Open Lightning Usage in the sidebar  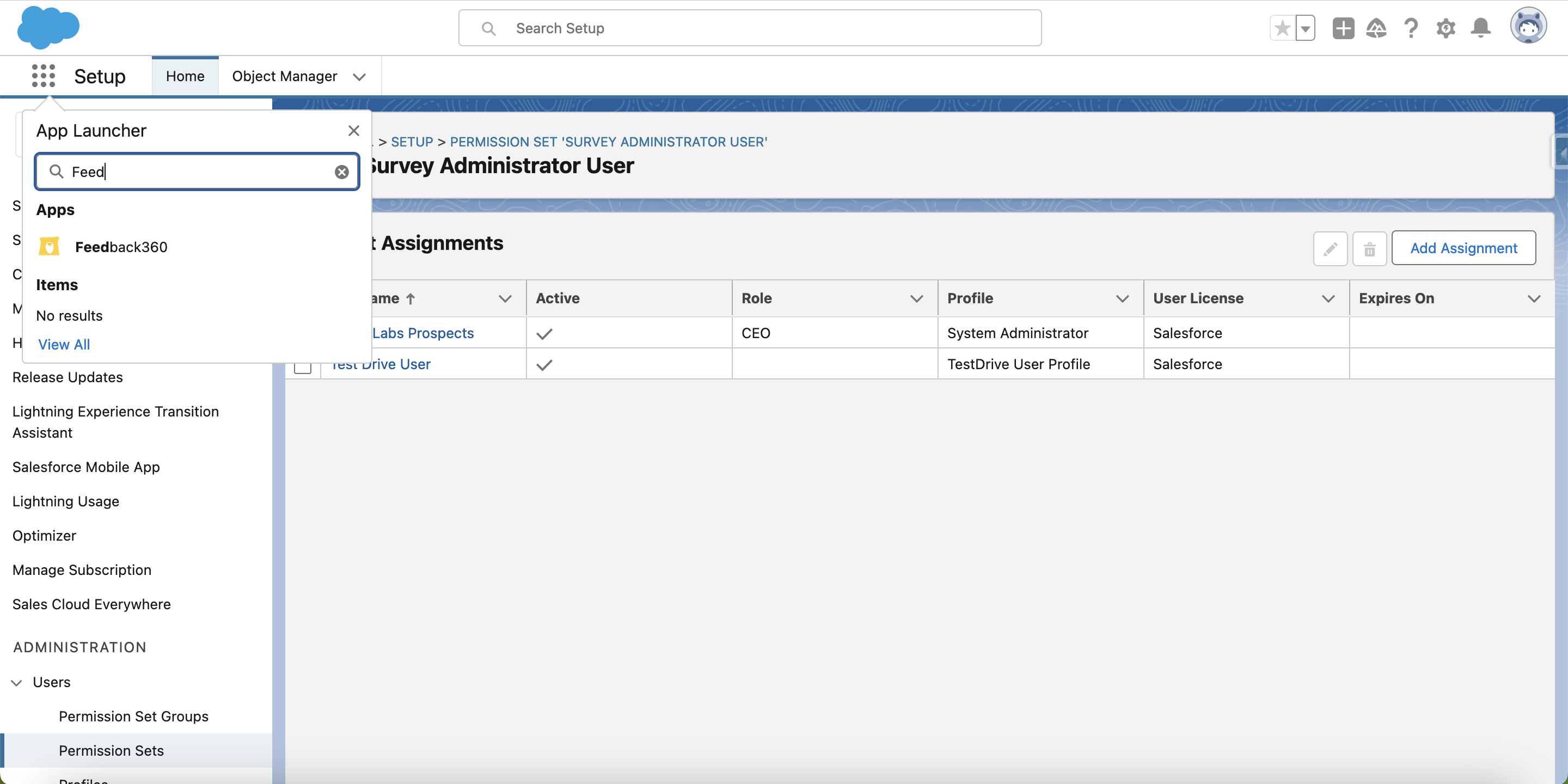tap(66, 501)
